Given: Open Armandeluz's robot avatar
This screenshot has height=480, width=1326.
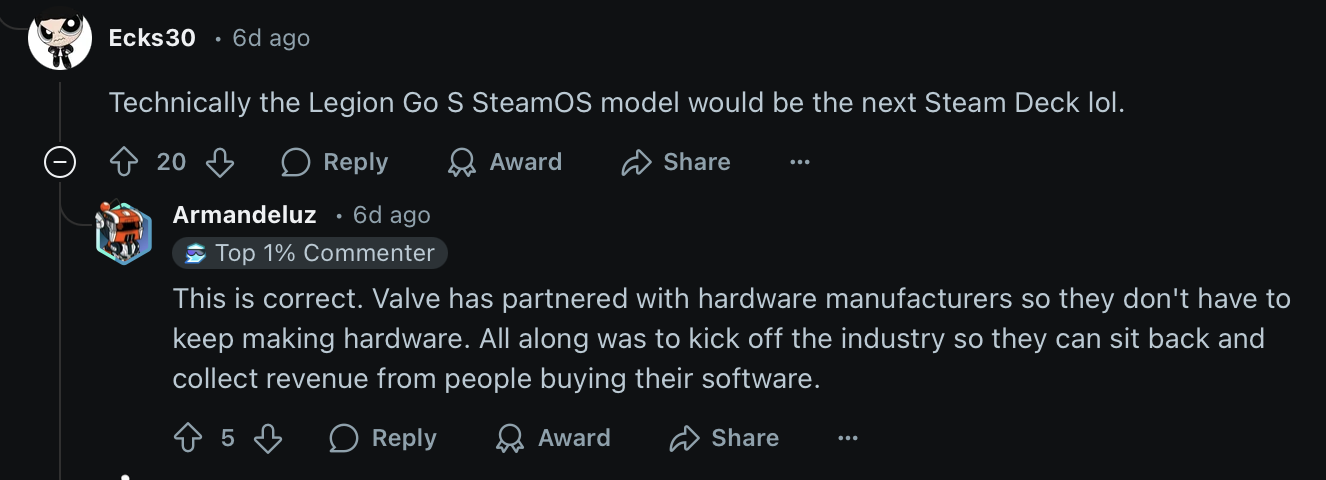Looking at the screenshot, I should click(124, 233).
